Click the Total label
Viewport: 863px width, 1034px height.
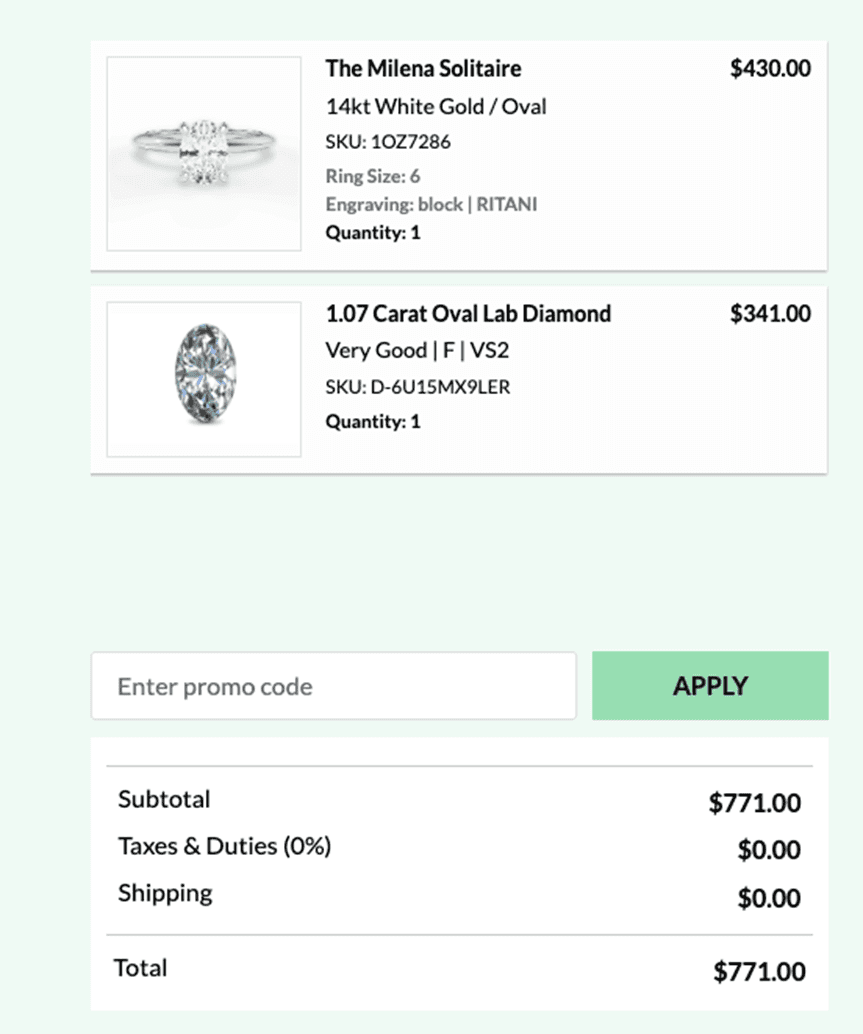coord(141,968)
